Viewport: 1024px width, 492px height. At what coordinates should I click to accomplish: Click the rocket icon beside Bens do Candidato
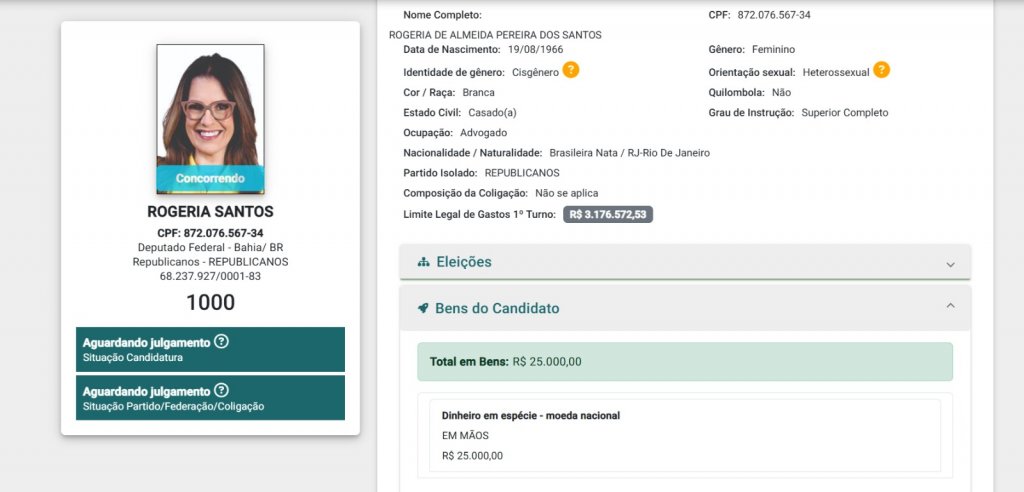(423, 308)
